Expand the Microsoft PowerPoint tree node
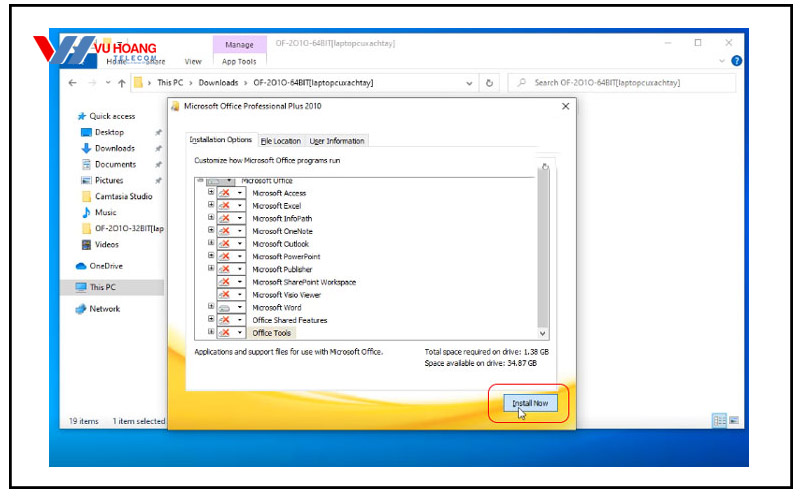The width and height of the screenshot is (800, 500). pos(211,256)
